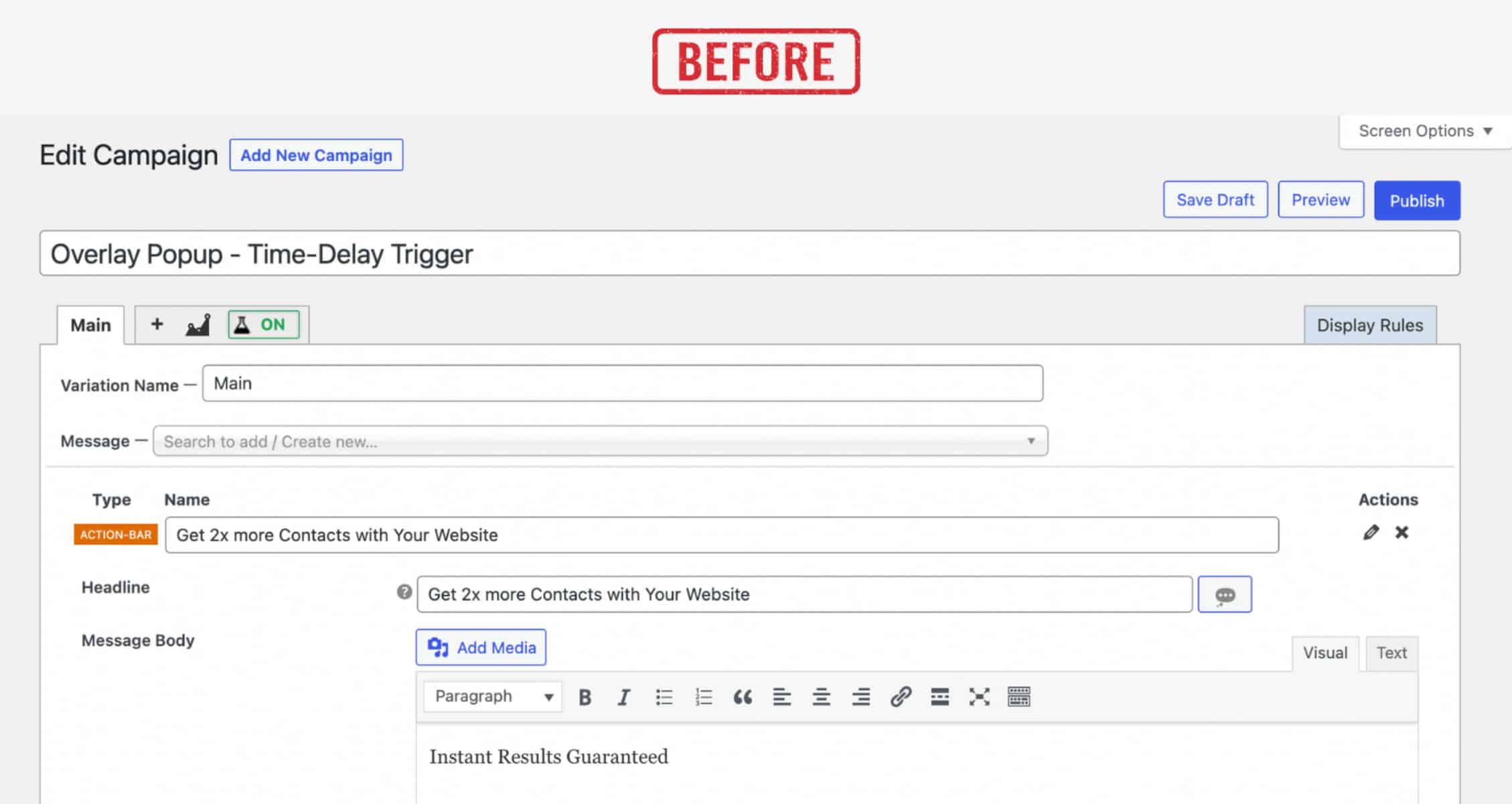
Task: Switch to Visual editor tab
Action: pyautogui.click(x=1326, y=652)
